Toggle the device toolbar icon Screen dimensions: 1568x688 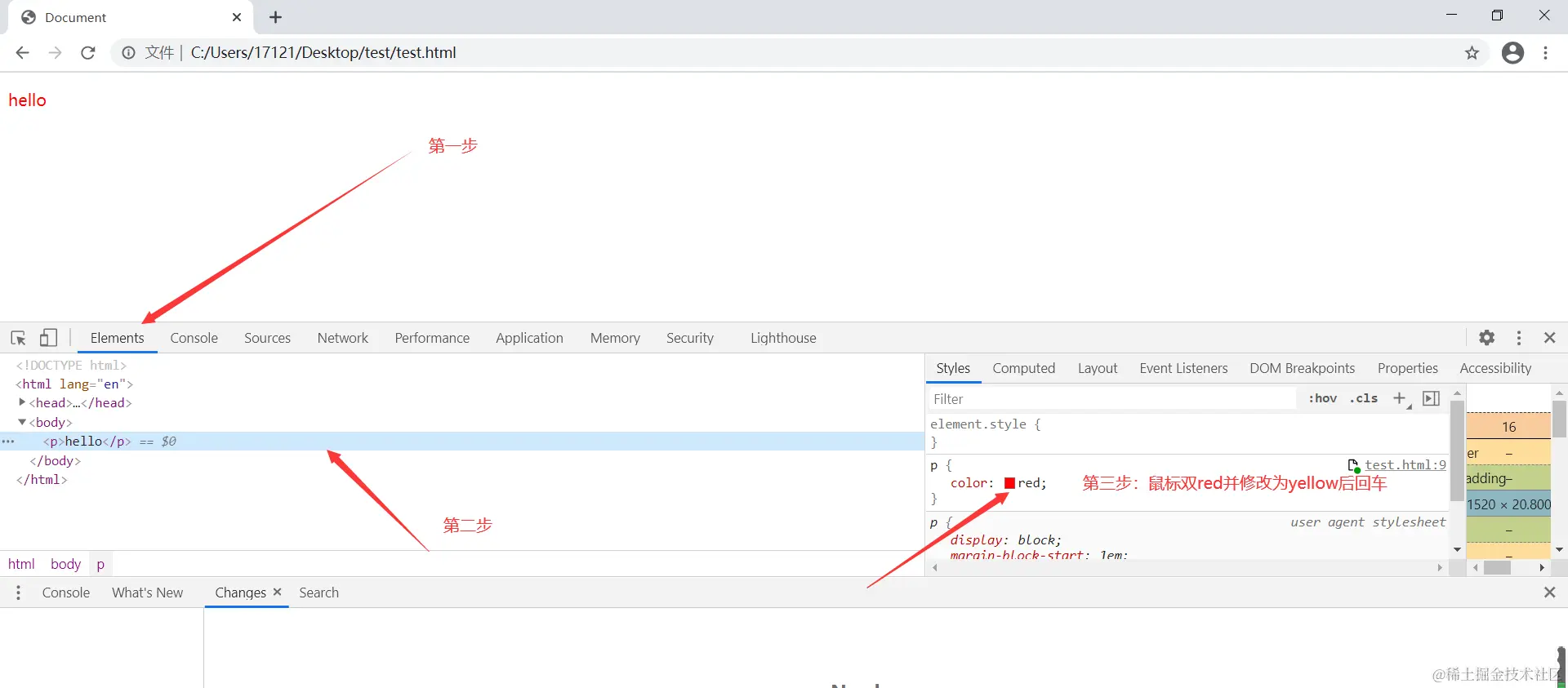point(49,338)
